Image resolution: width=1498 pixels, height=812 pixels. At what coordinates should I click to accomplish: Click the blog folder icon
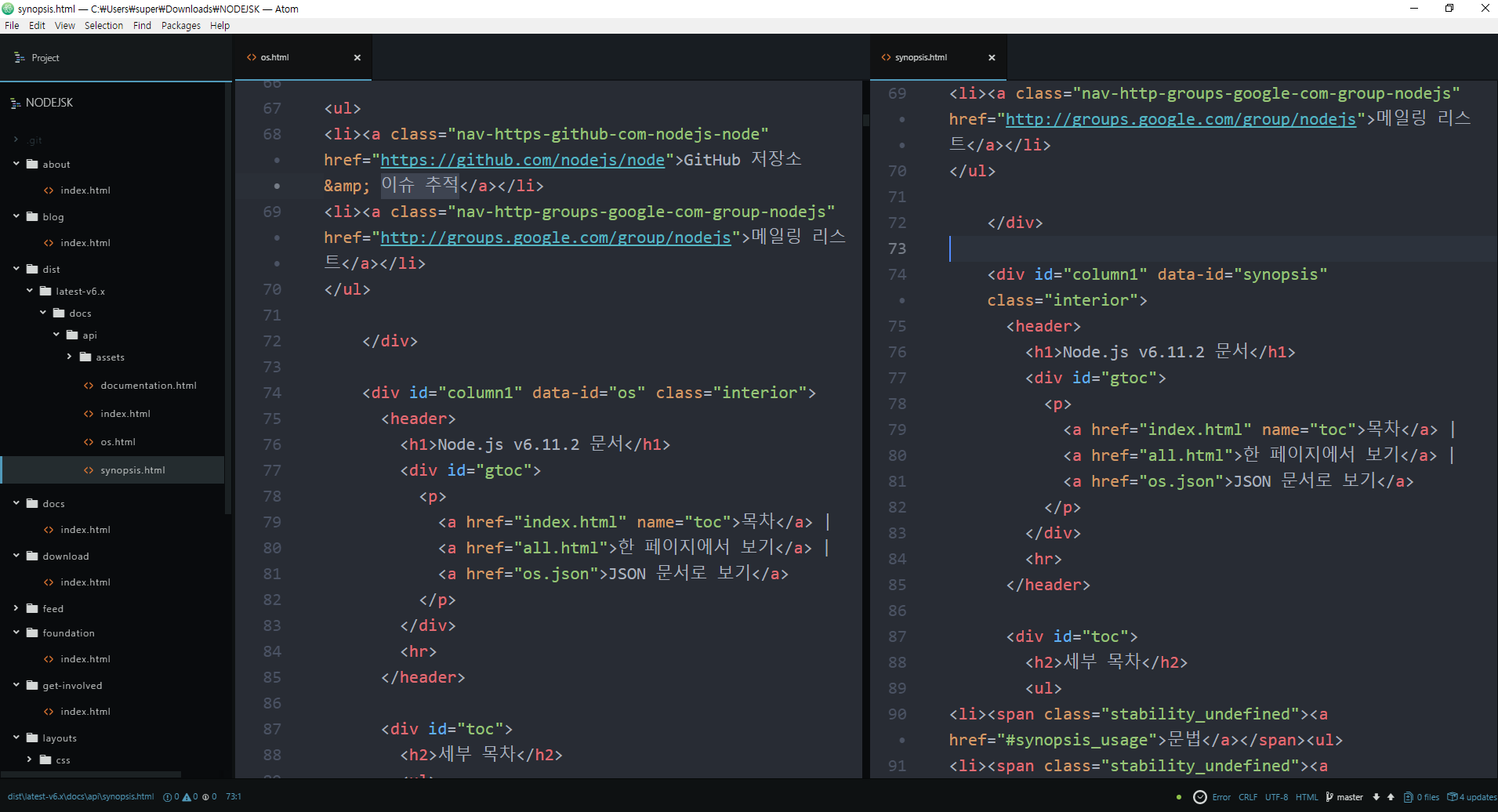coord(32,217)
